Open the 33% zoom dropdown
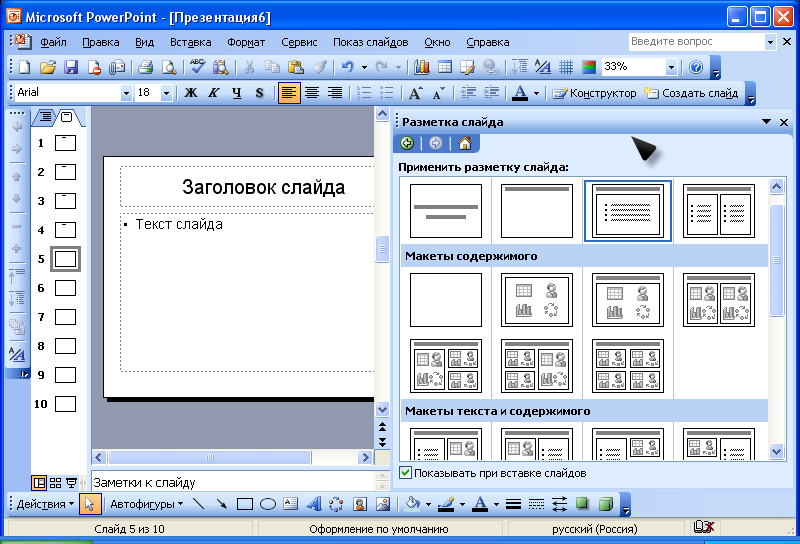The width and height of the screenshot is (800, 544). click(671, 67)
